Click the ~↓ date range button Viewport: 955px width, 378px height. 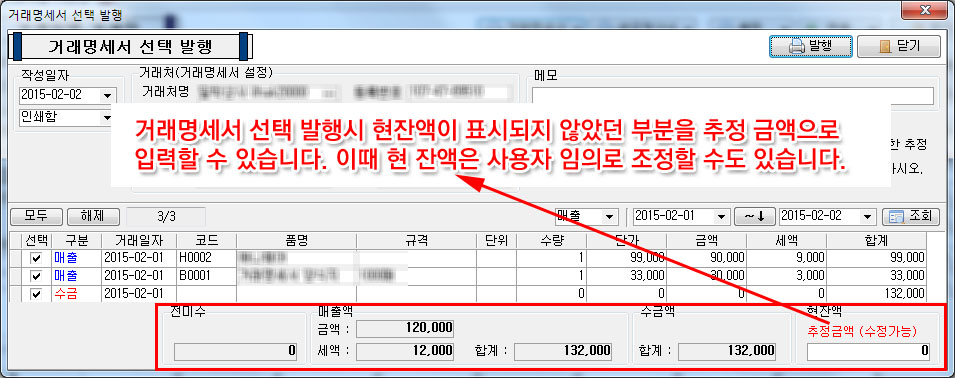coord(754,216)
